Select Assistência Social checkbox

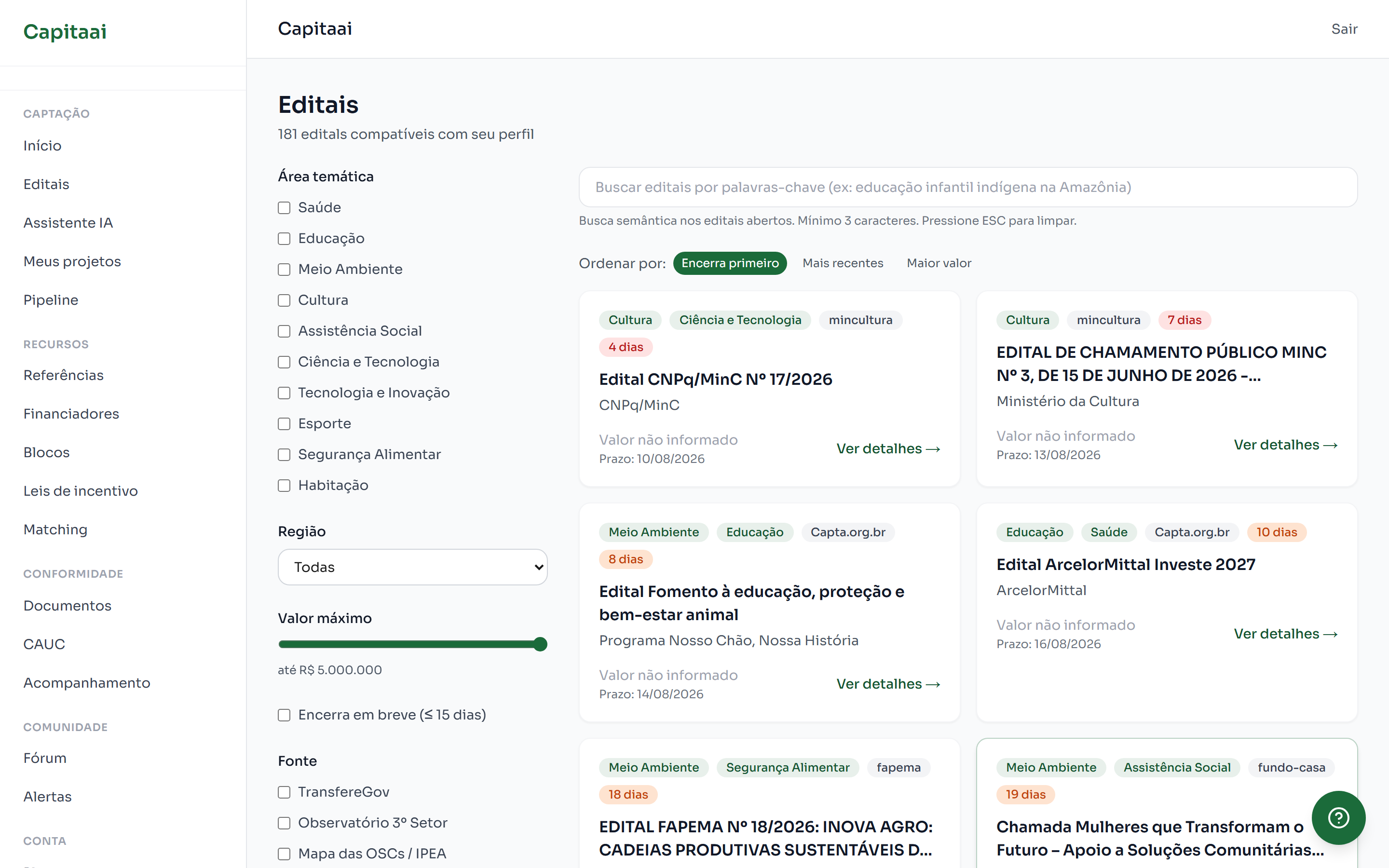284,331
